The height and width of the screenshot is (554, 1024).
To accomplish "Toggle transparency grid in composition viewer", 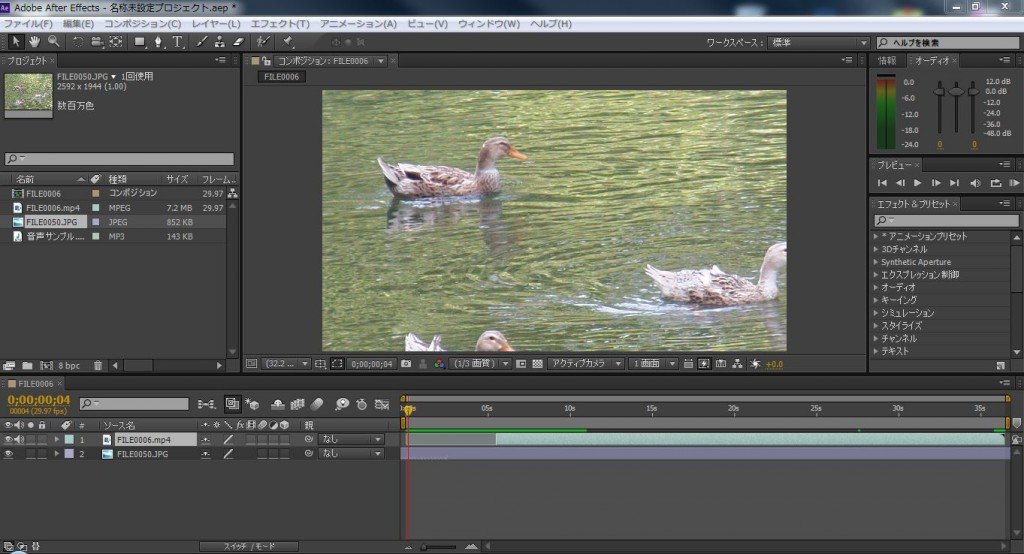I will click(x=537, y=364).
